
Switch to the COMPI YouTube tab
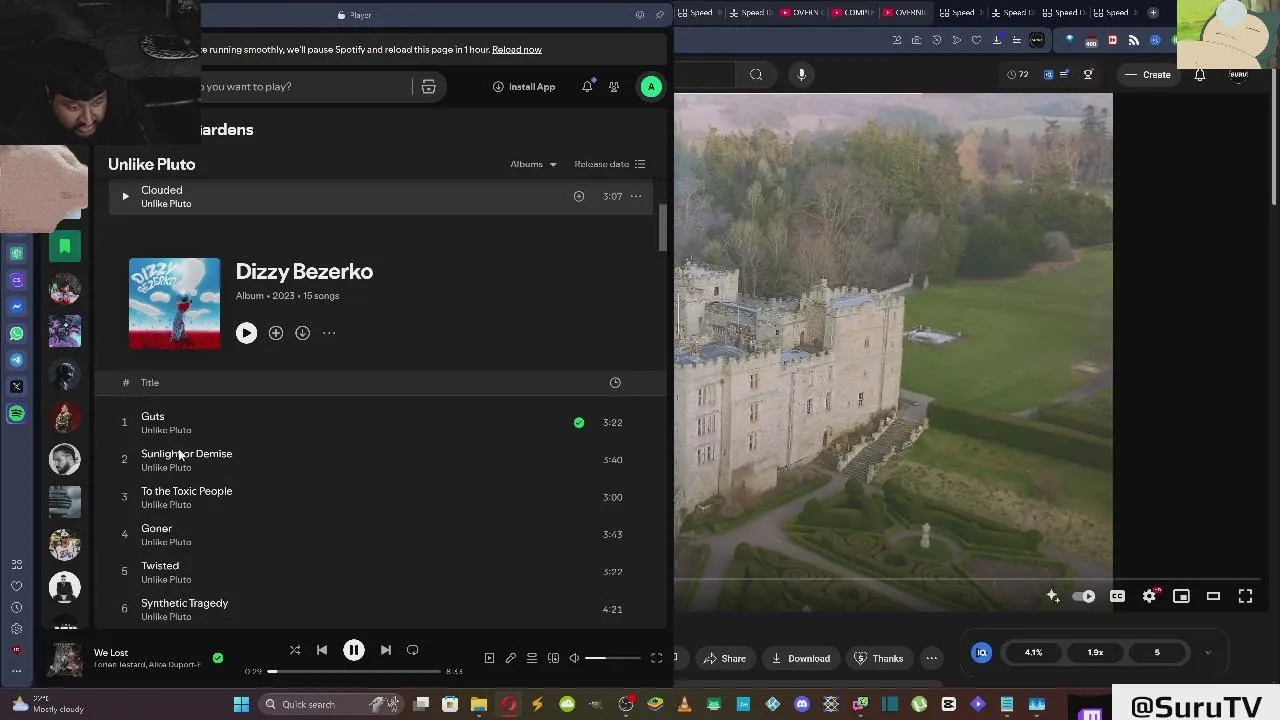pos(853,12)
